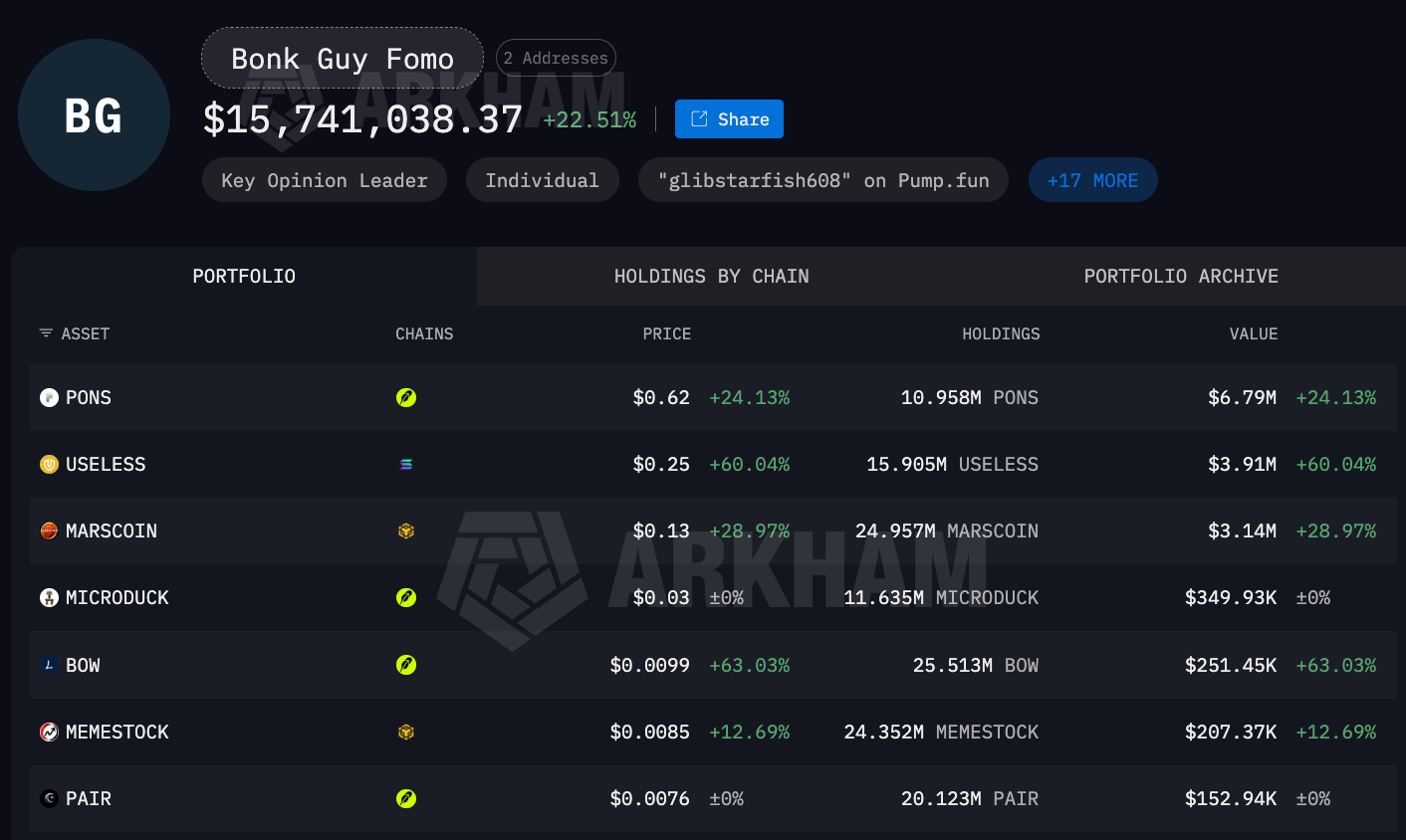The image size is (1406, 840).
Task: Click the MICRODUCK token logo icon
Action: coord(49,597)
